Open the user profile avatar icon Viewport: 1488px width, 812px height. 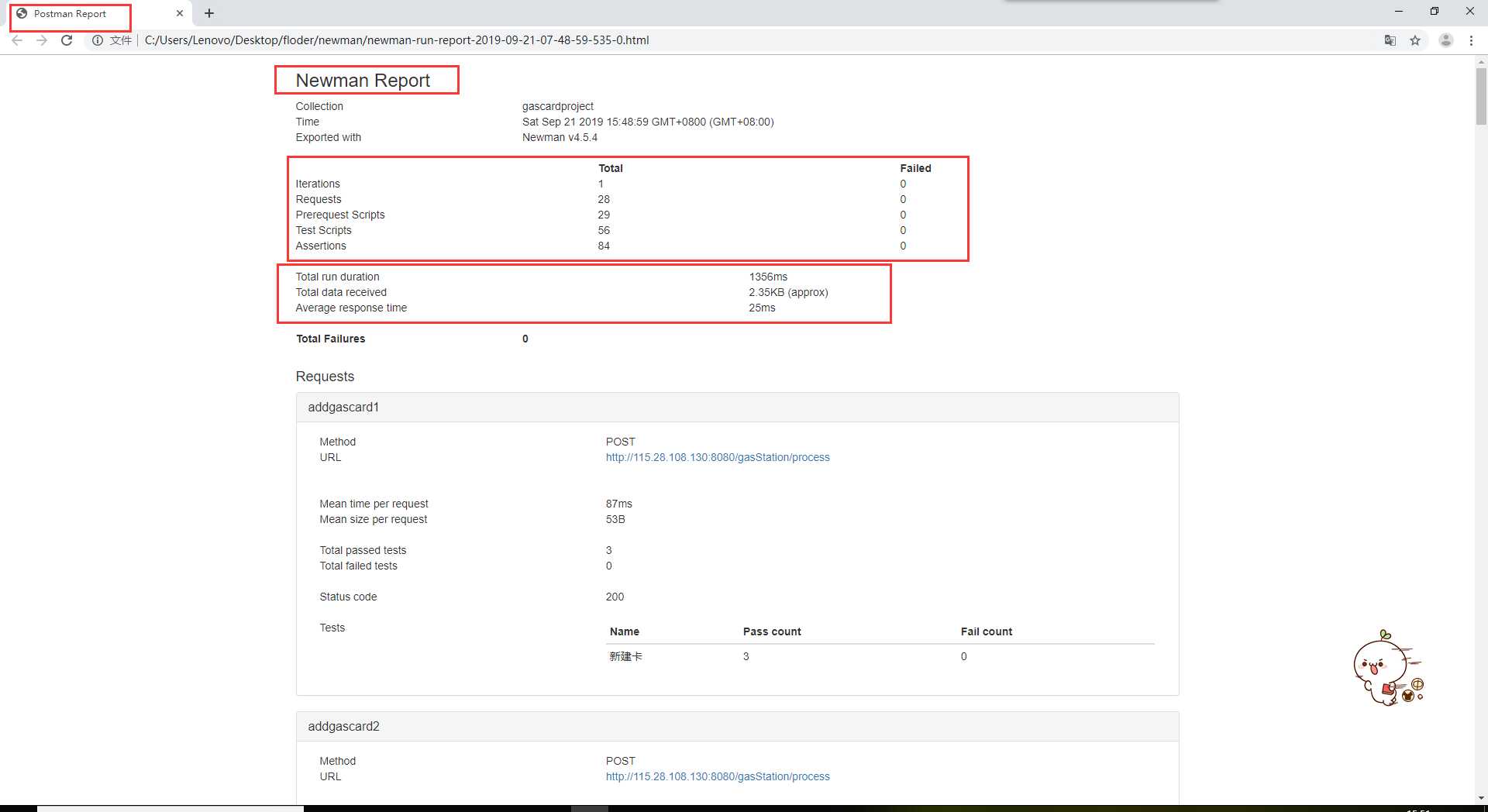pyautogui.click(x=1445, y=40)
